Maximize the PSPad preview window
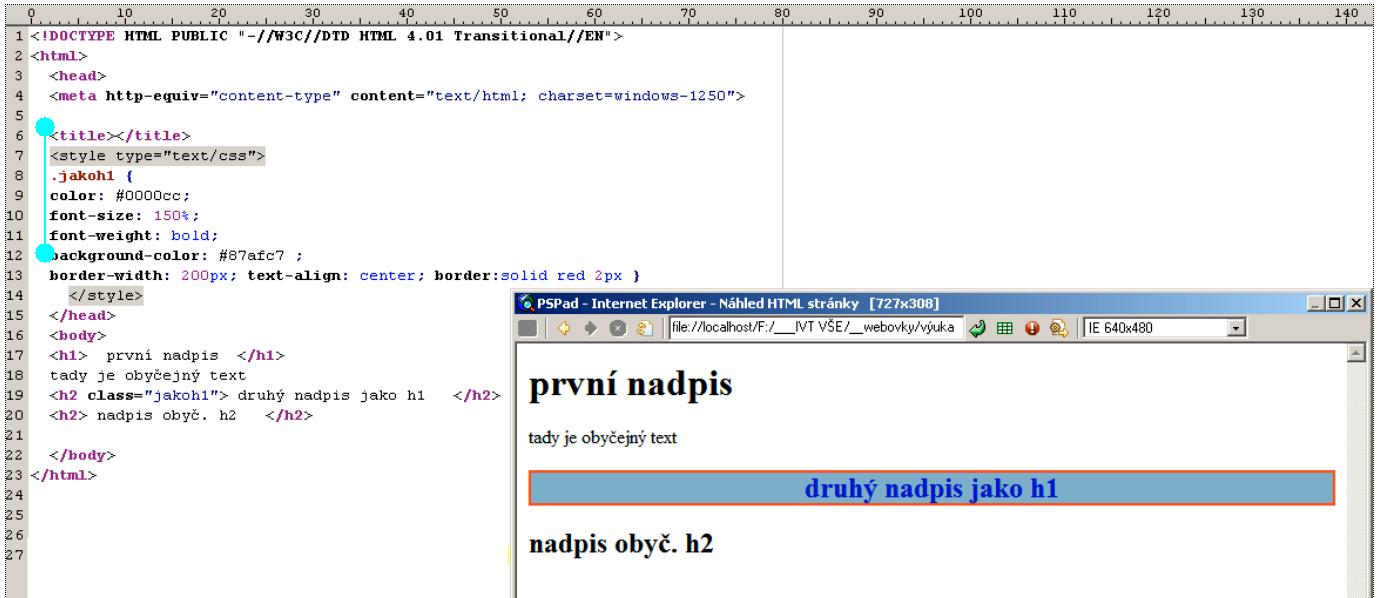Screen dimensions: 1383x598 click(1335, 303)
